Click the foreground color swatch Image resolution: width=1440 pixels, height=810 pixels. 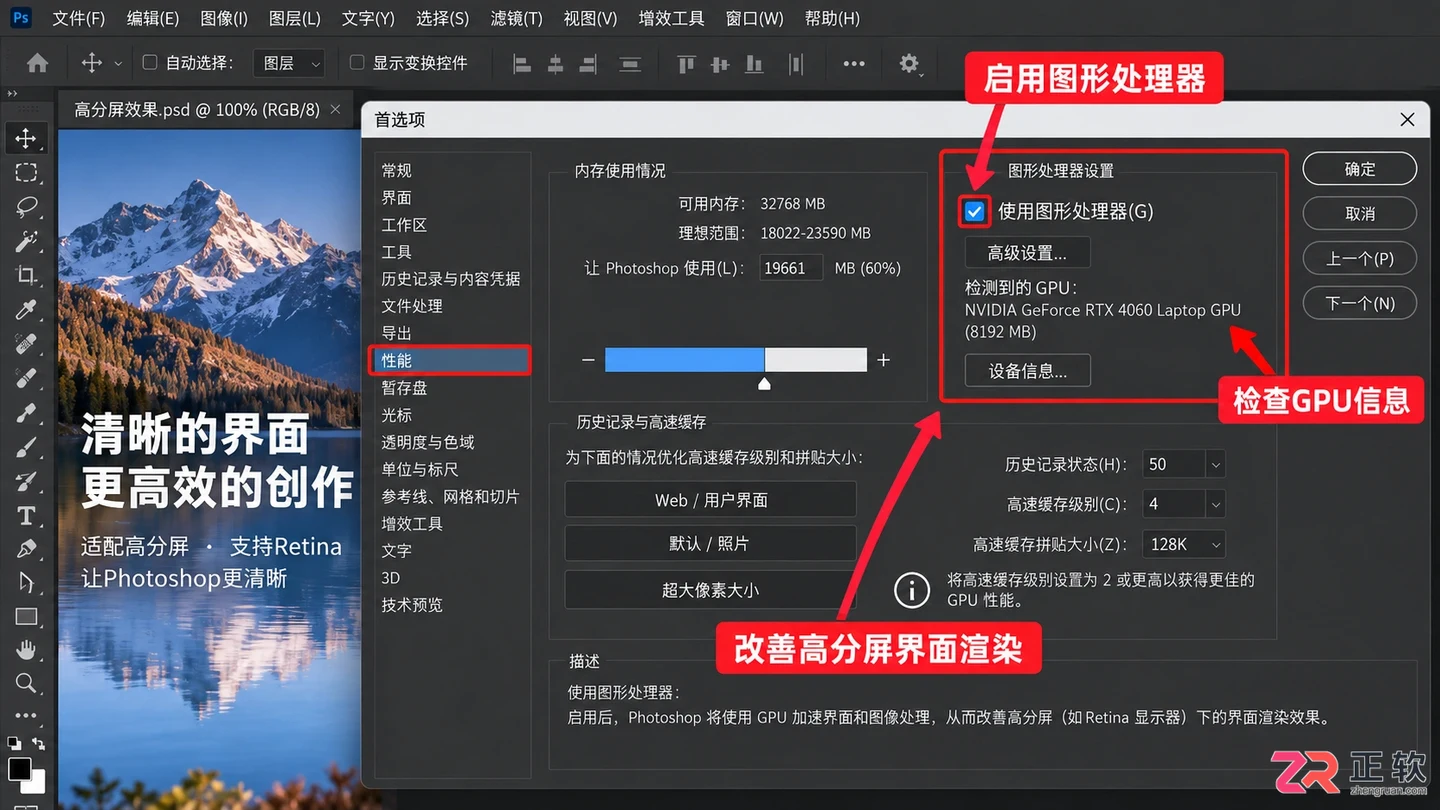[x=19, y=768]
